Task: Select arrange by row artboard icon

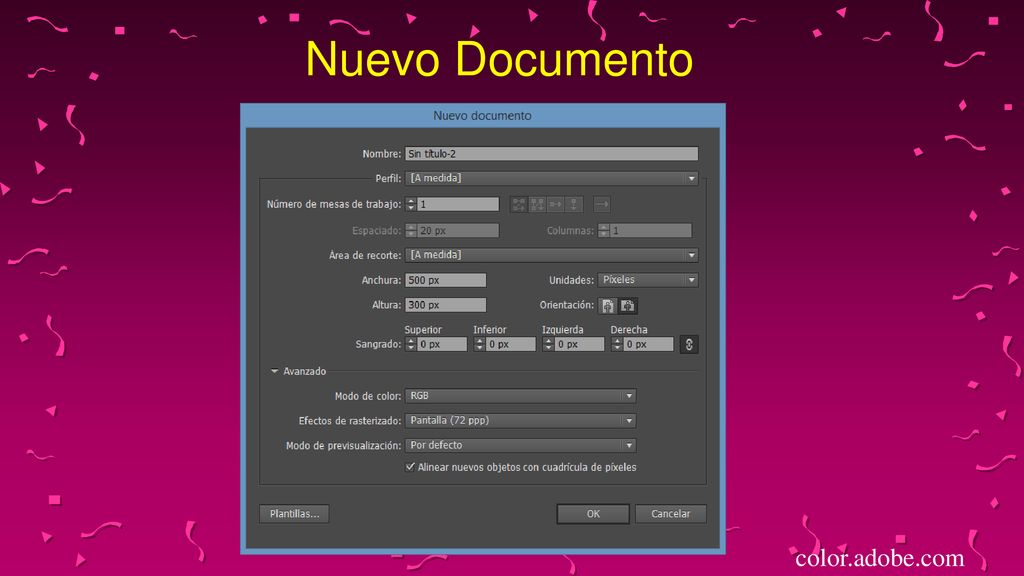Action: click(555, 204)
